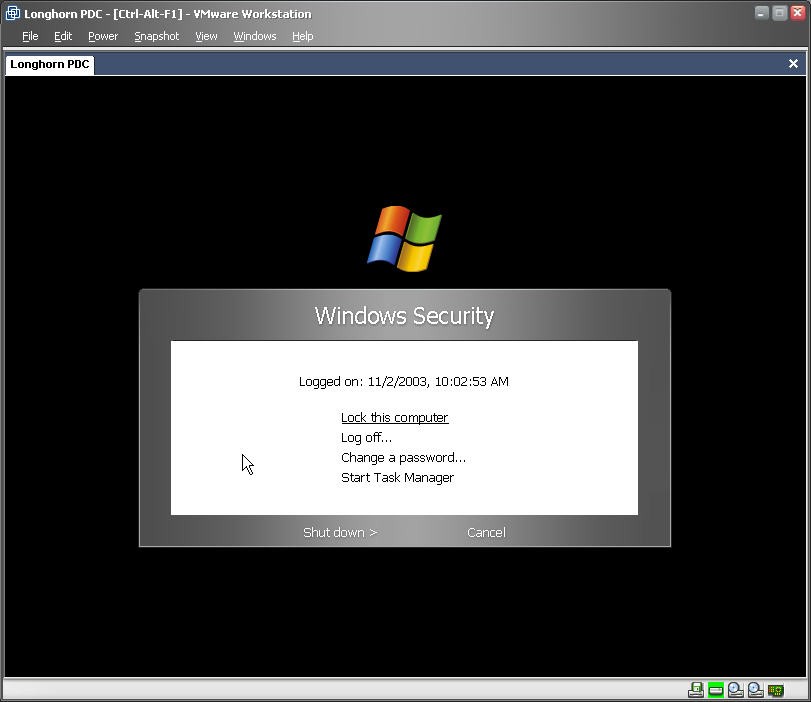This screenshot has width=811, height=702.
Task: Choose Log off in Windows Security
Action: click(x=366, y=438)
